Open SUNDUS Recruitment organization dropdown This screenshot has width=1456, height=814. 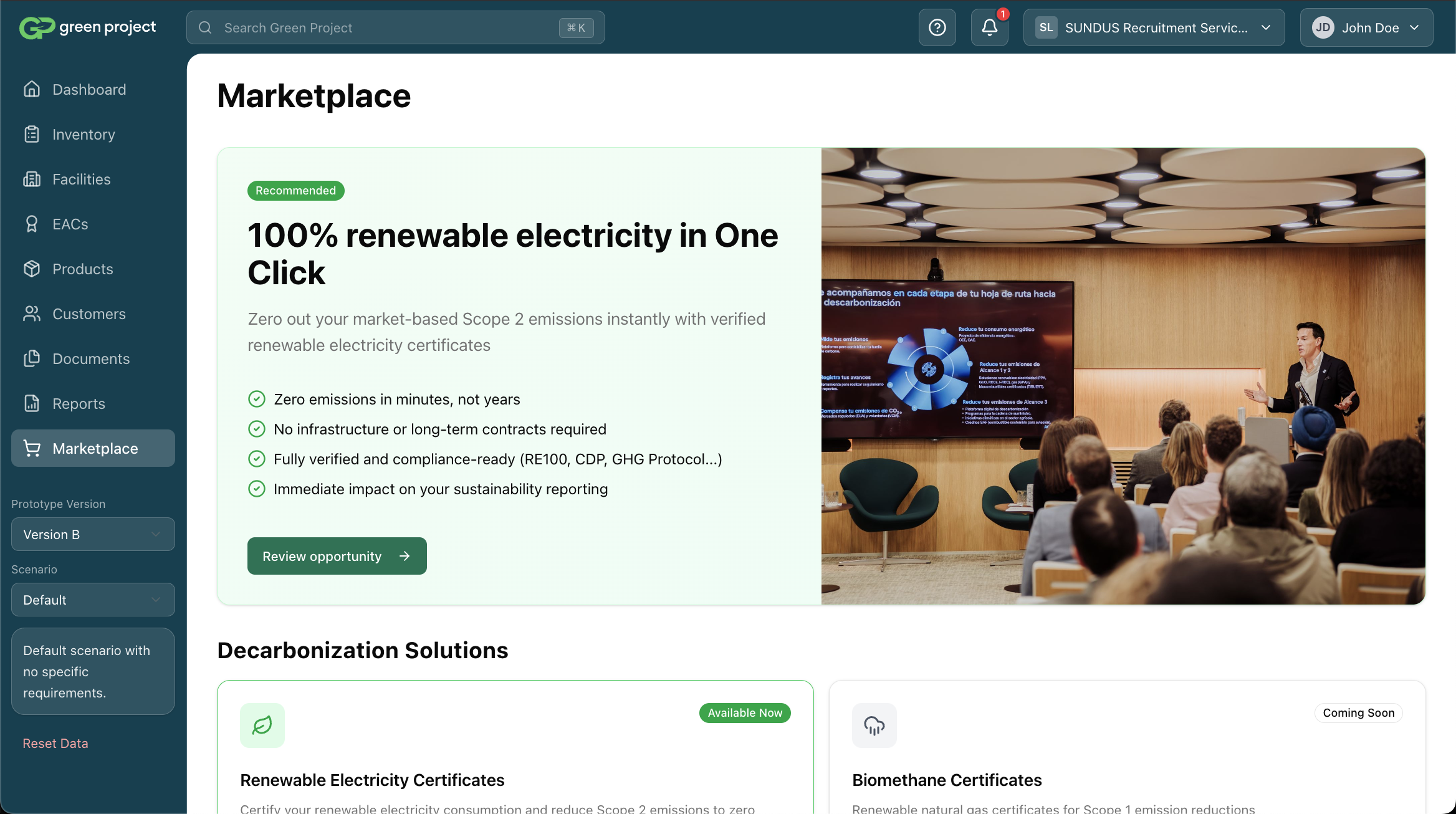tap(1154, 27)
